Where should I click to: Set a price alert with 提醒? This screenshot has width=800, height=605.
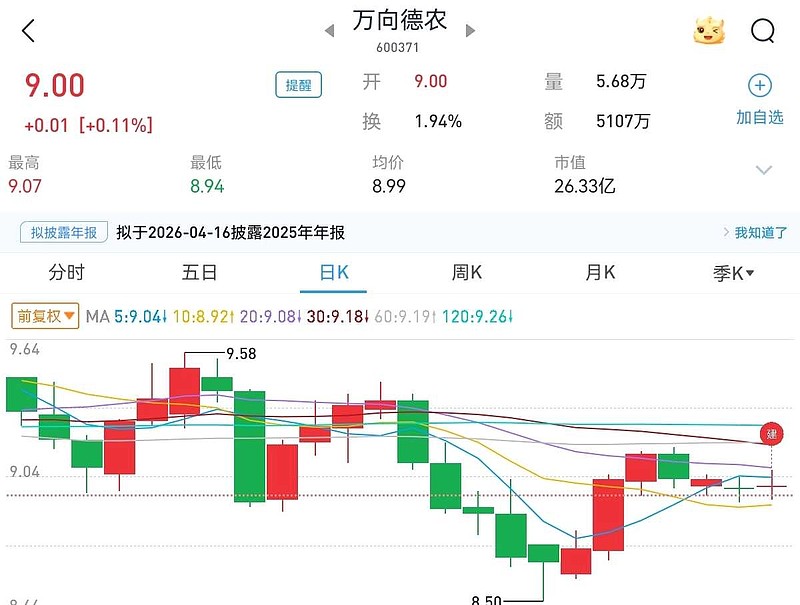(x=298, y=86)
